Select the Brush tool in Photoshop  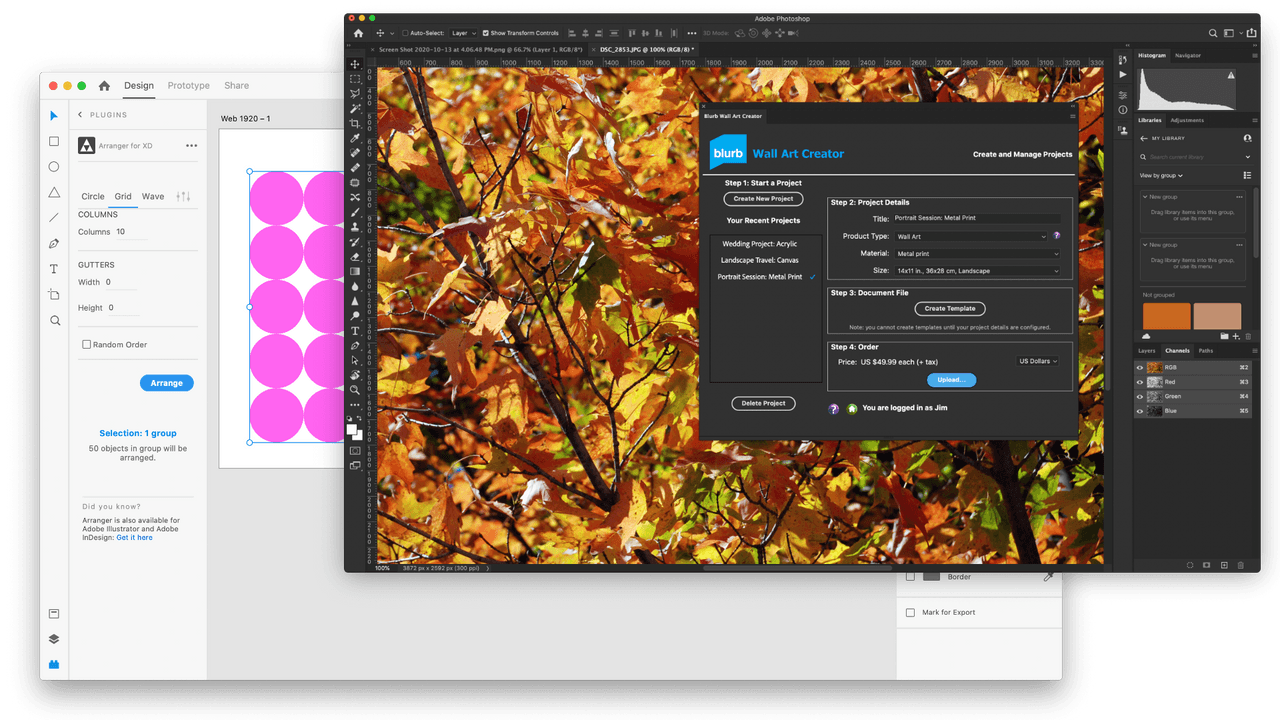pos(355,212)
